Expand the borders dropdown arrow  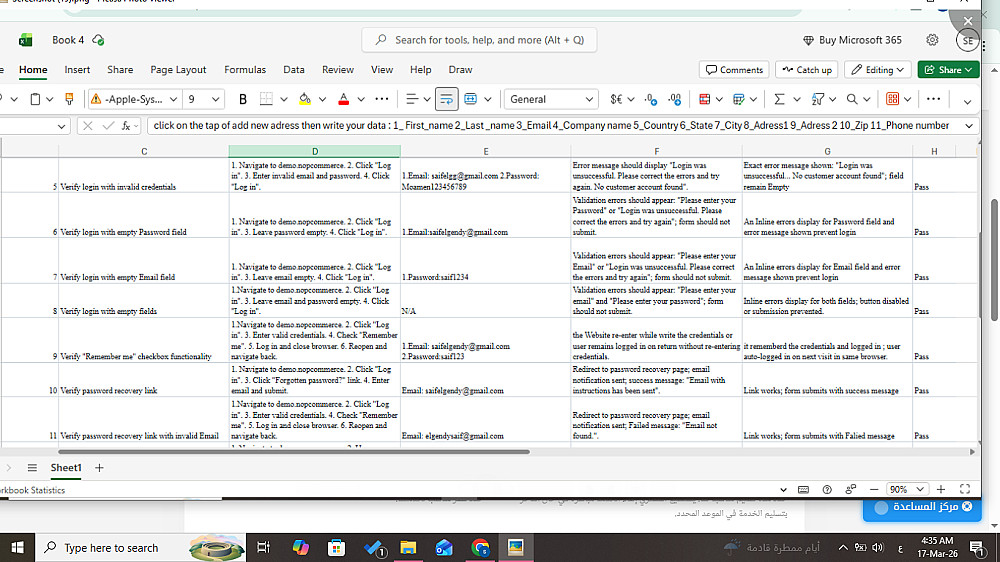click(284, 100)
